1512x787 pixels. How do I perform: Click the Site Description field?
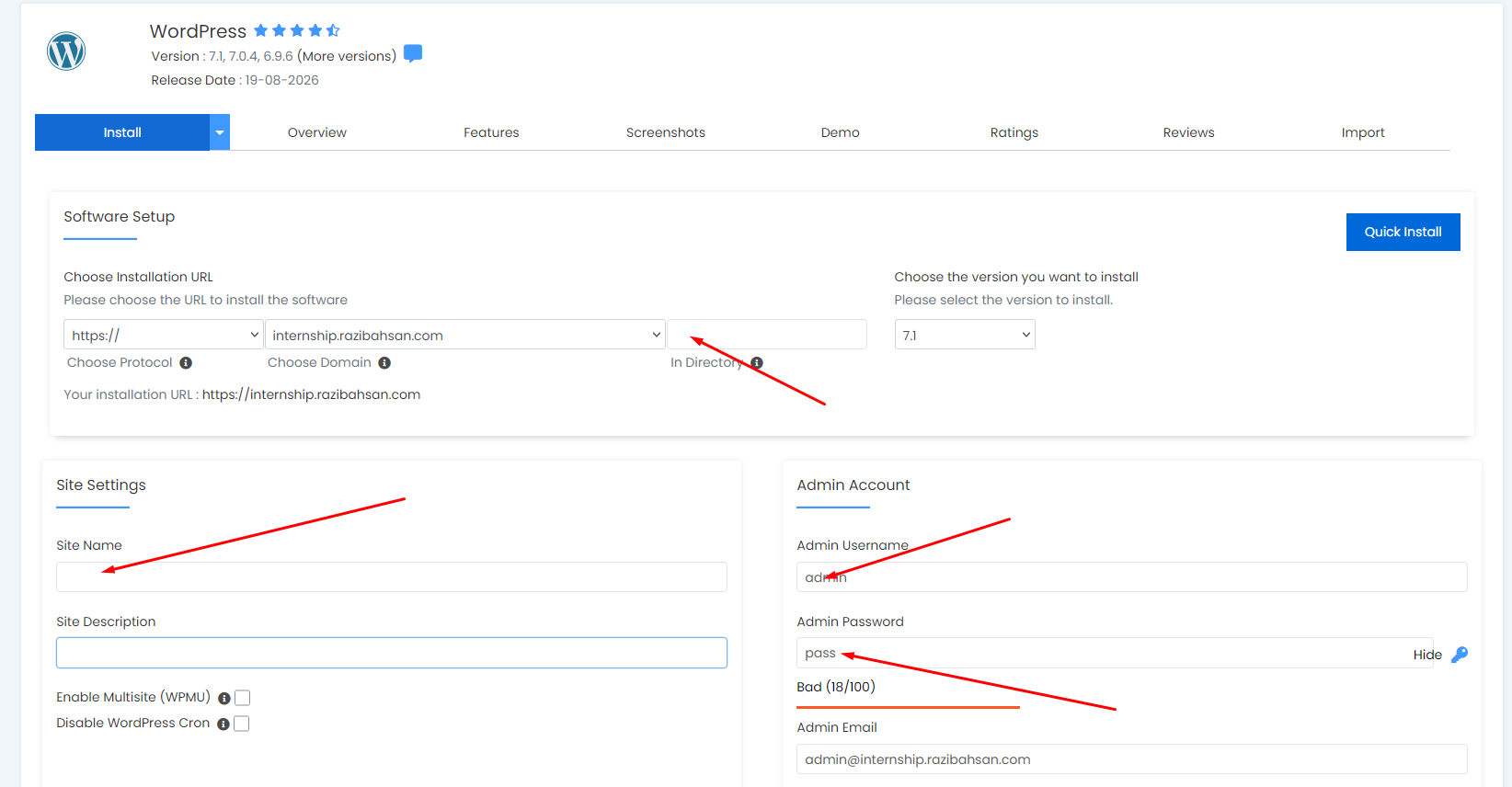pyautogui.click(x=392, y=653)
